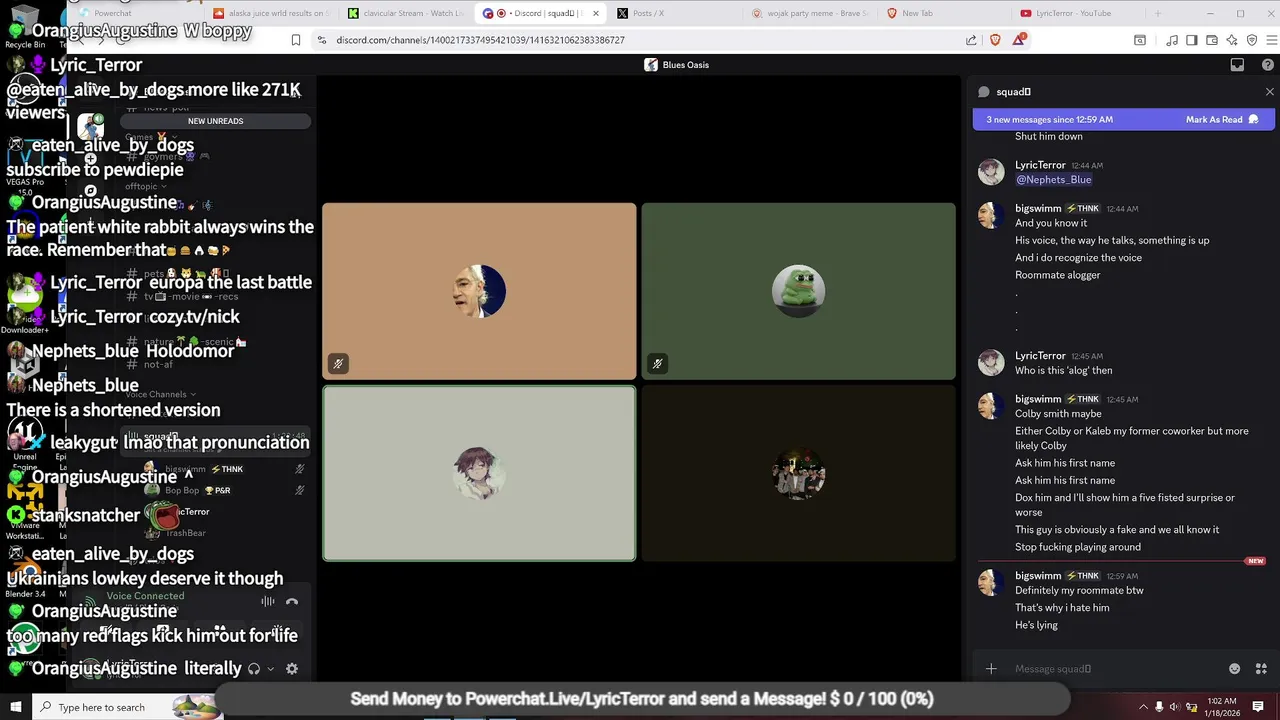Screen dimensions: 1280x720
Task: Click the plus attachment button in chat
Action: tap(991, 669)
